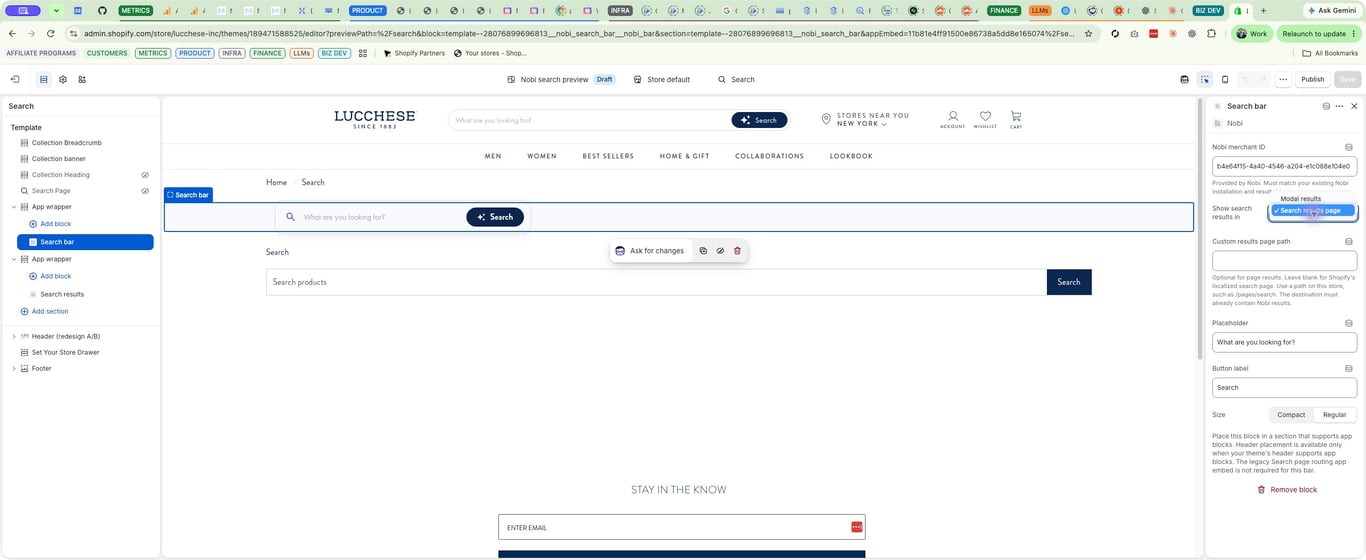Image resolution: width=1366 pixels, height=560 pixels.
Task: Expand the Footer section
Action: (x=14, y=368)
